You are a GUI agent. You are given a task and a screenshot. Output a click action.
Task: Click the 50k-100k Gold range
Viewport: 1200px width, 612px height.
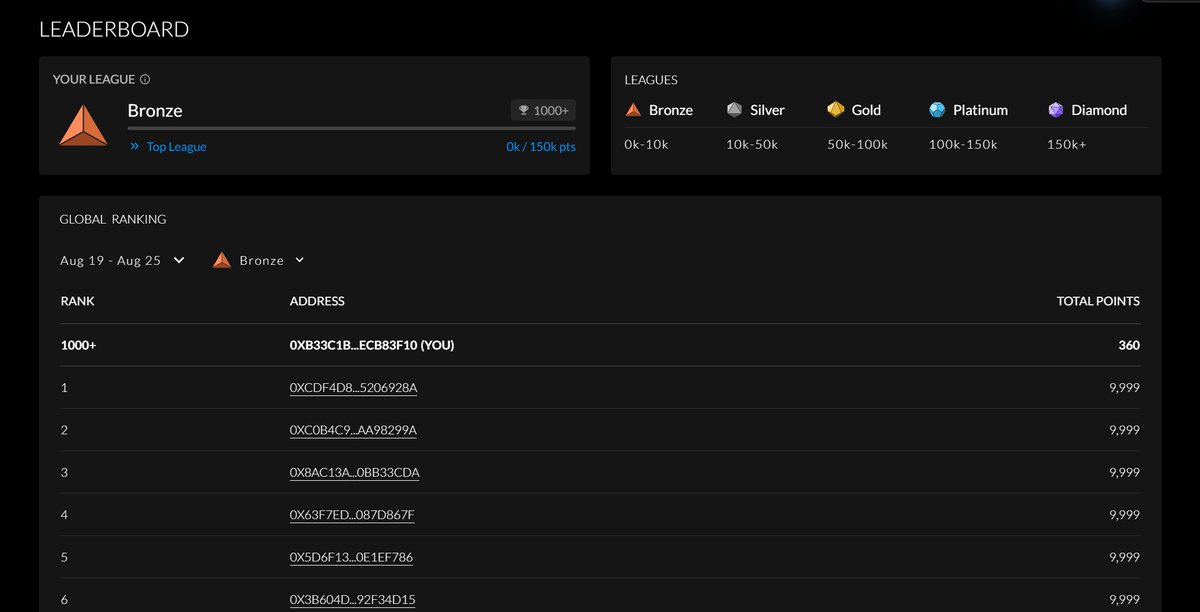click(x=857, y=144)
